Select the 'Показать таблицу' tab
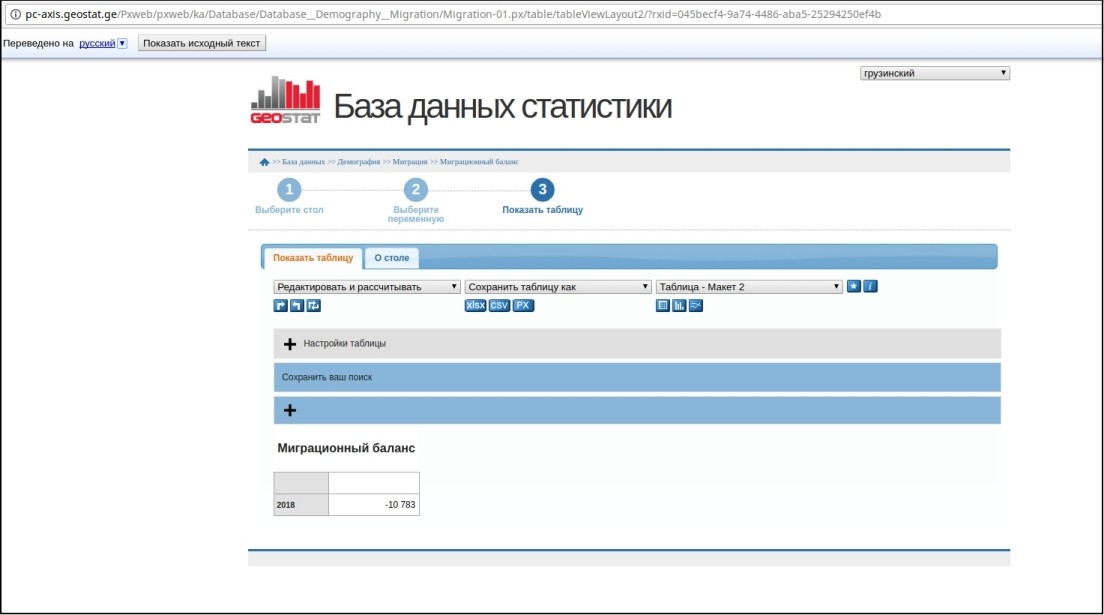 coord(313,258)
